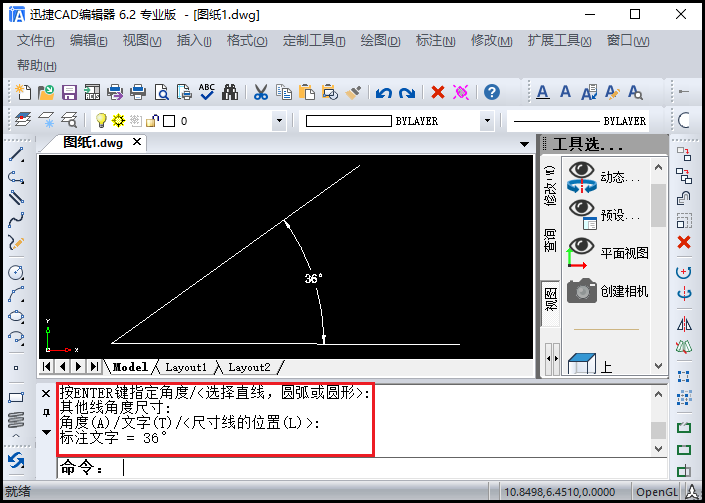Click the command line input field
Image resolution: width=705 pixels, height=503 pixels.
click(362, 468)
